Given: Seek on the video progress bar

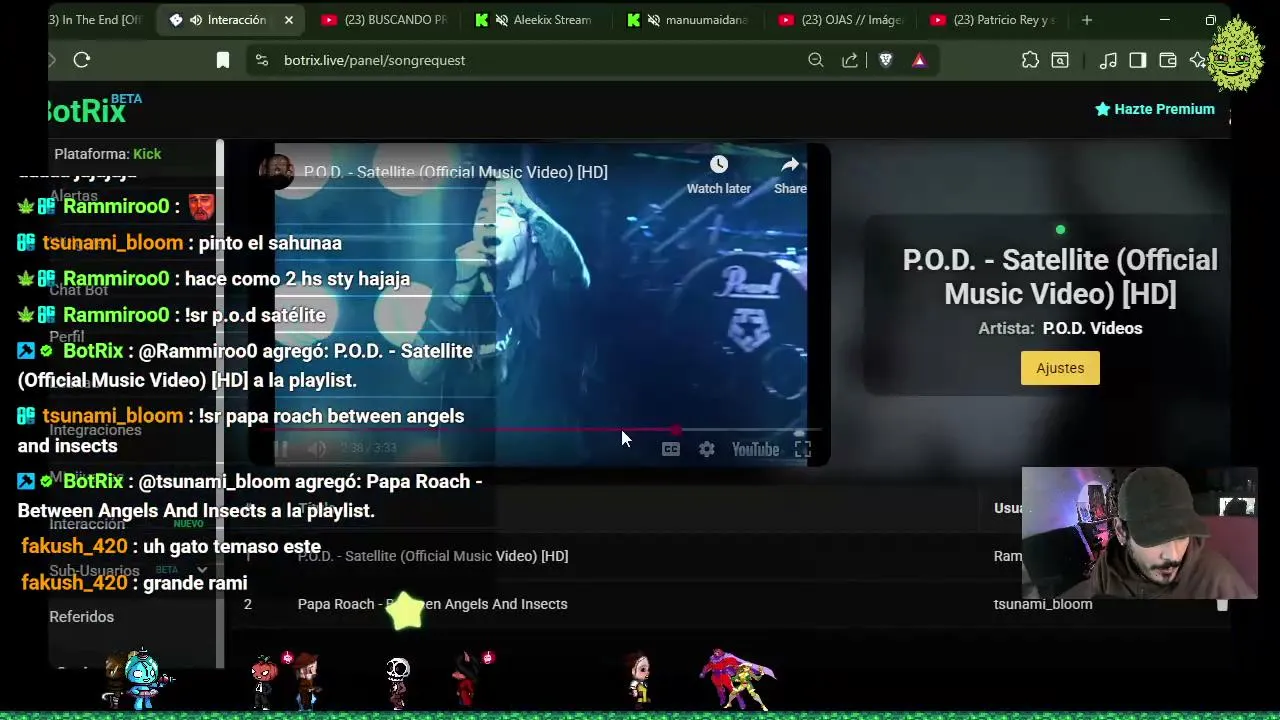Looking at the screenshot, I should point(540,430).
